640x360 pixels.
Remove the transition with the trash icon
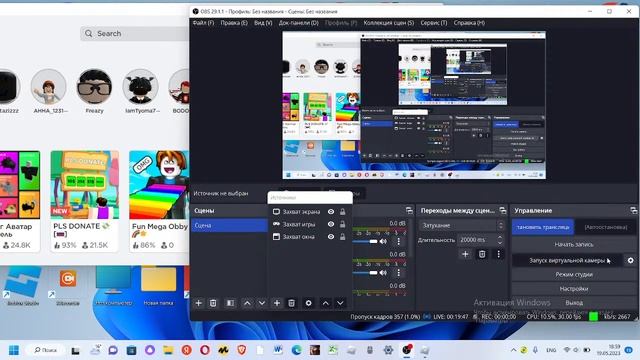[482, 254]
